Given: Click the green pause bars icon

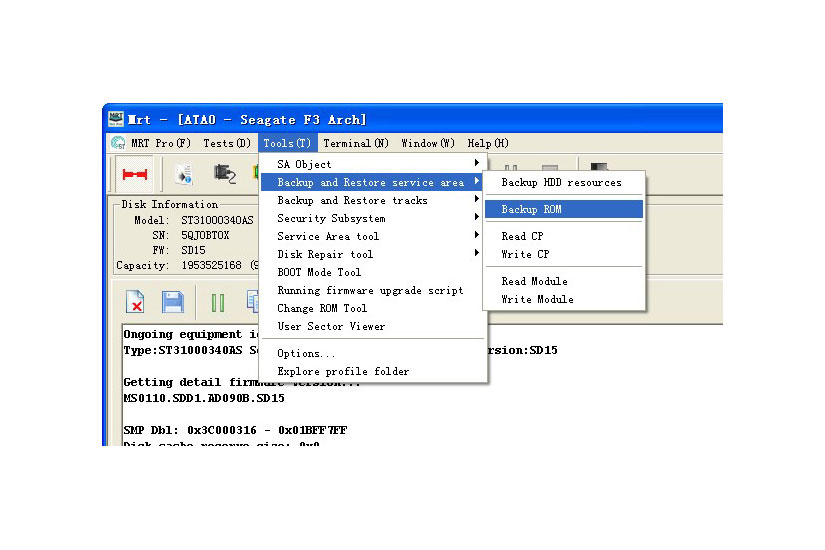Looking at the screenshot, I should (x=217, y=303).
